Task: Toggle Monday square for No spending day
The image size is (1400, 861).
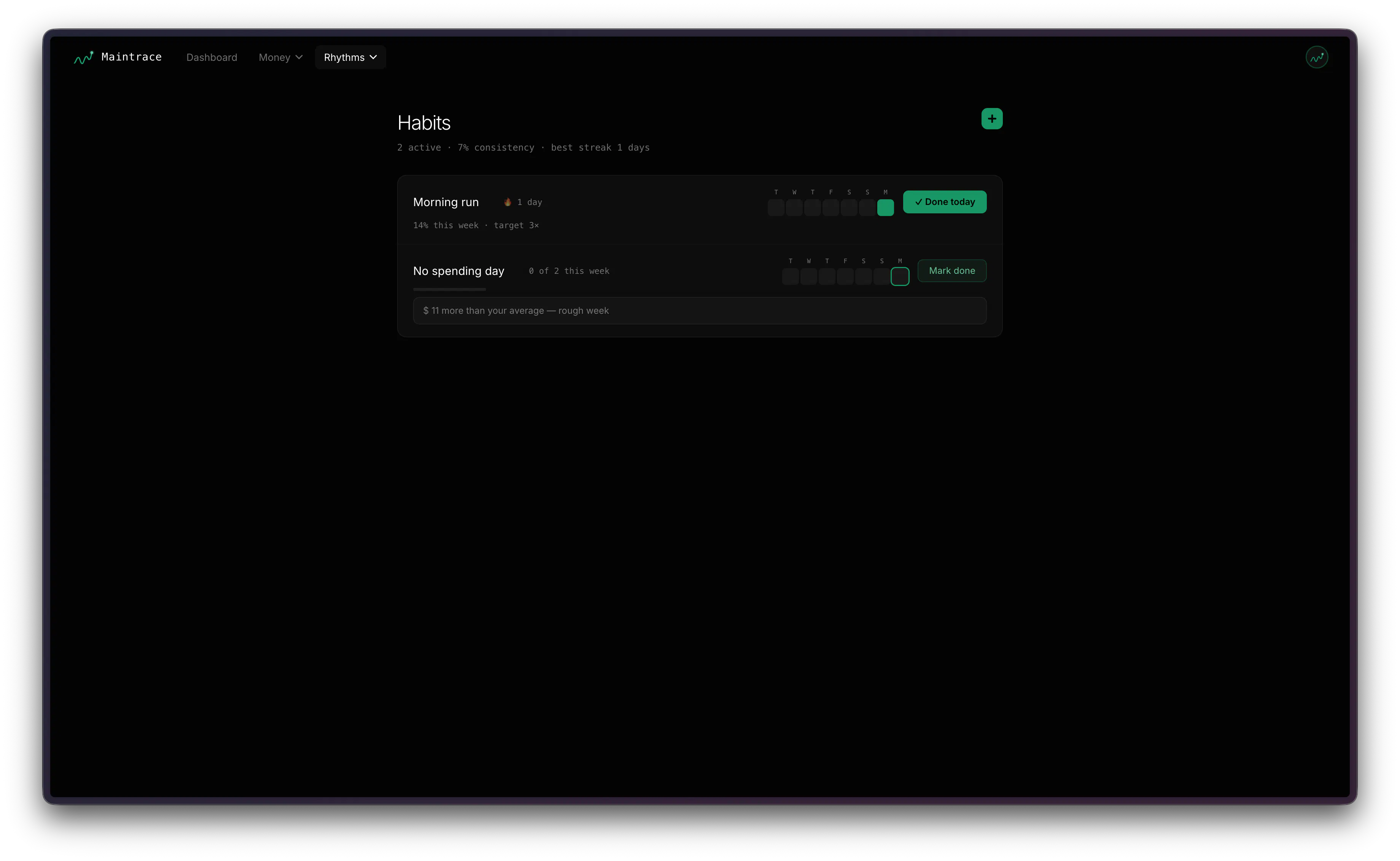Action: coord(900,276)
